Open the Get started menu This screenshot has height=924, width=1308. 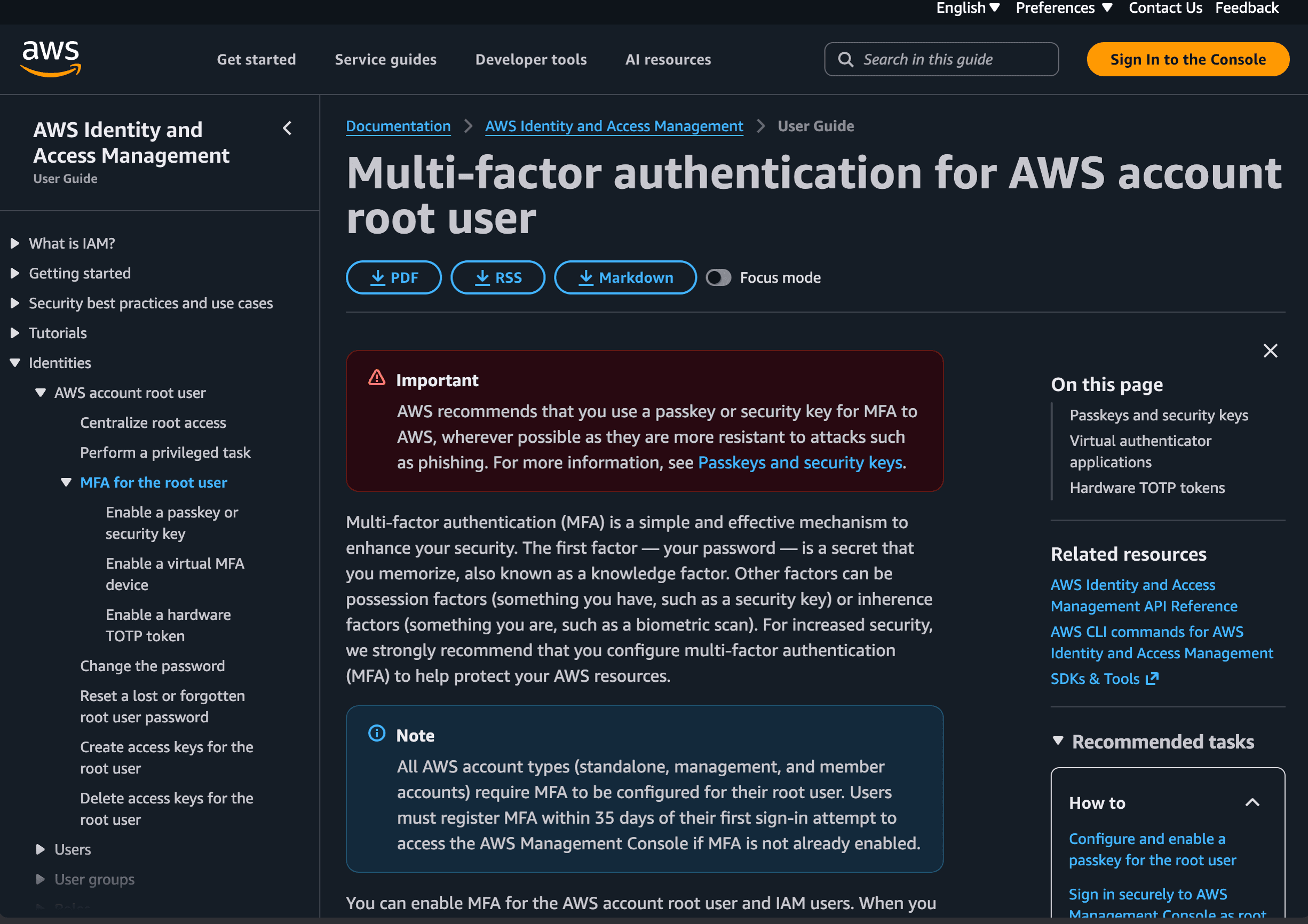(x=256, y=59)
